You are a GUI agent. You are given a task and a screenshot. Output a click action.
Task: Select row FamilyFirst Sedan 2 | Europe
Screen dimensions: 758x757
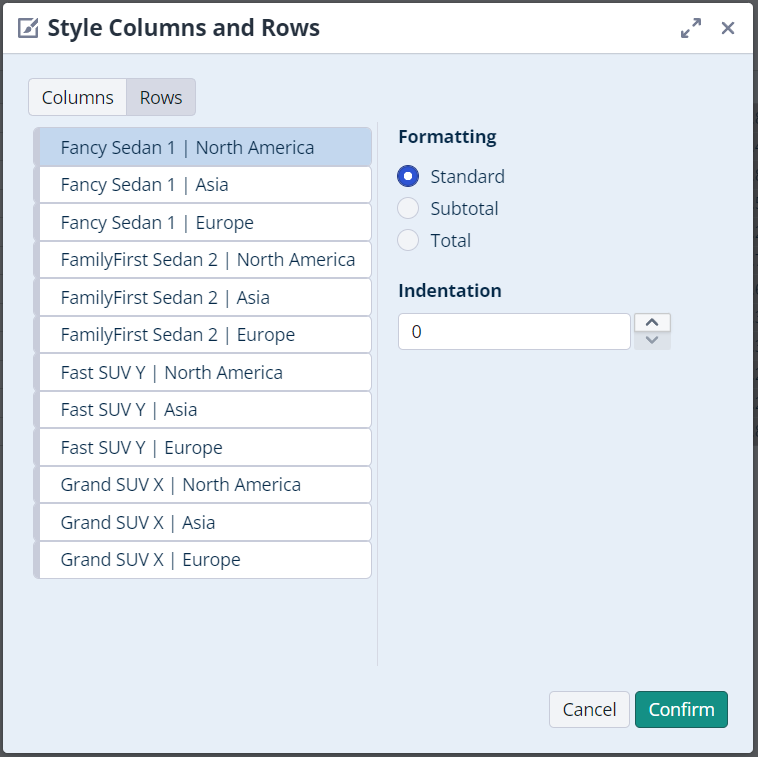[203, 335]
